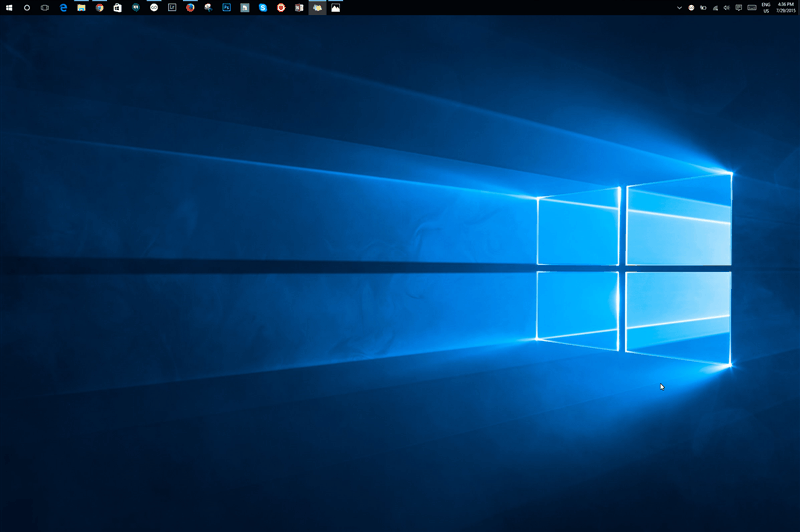Open File Explorer from taskbar

(81, 8)
